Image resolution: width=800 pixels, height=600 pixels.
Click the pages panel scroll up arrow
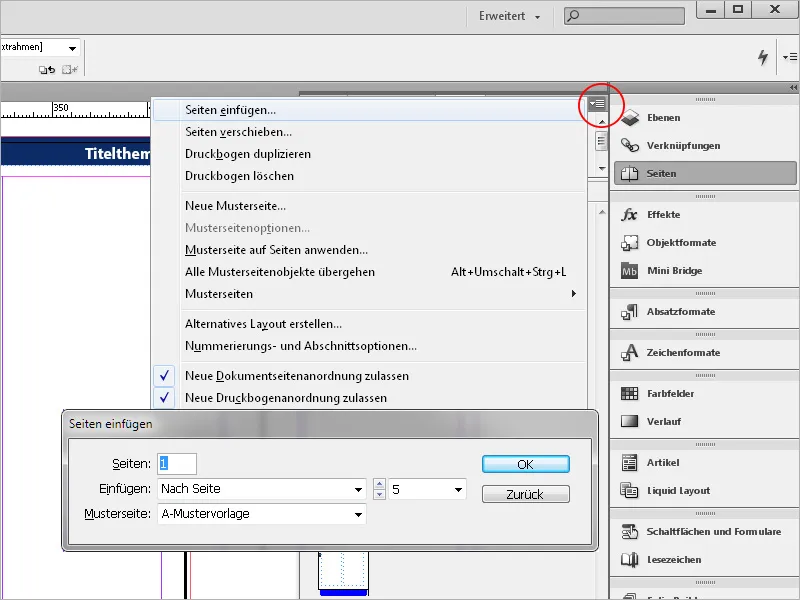click(602, 122)
